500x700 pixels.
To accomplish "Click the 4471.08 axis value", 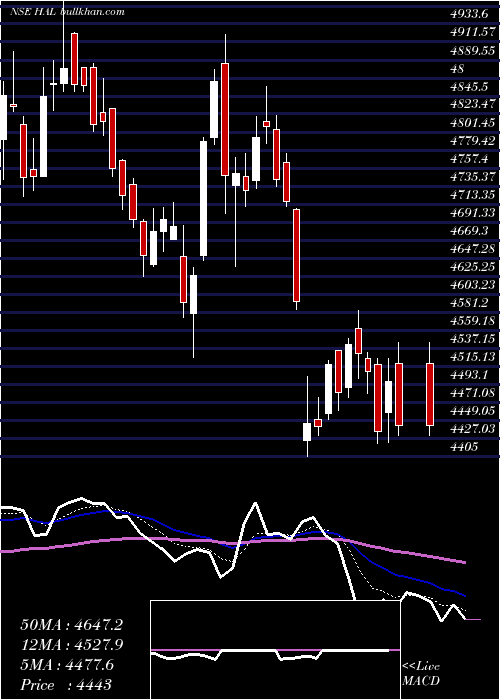I will click(x=473, y=393).
